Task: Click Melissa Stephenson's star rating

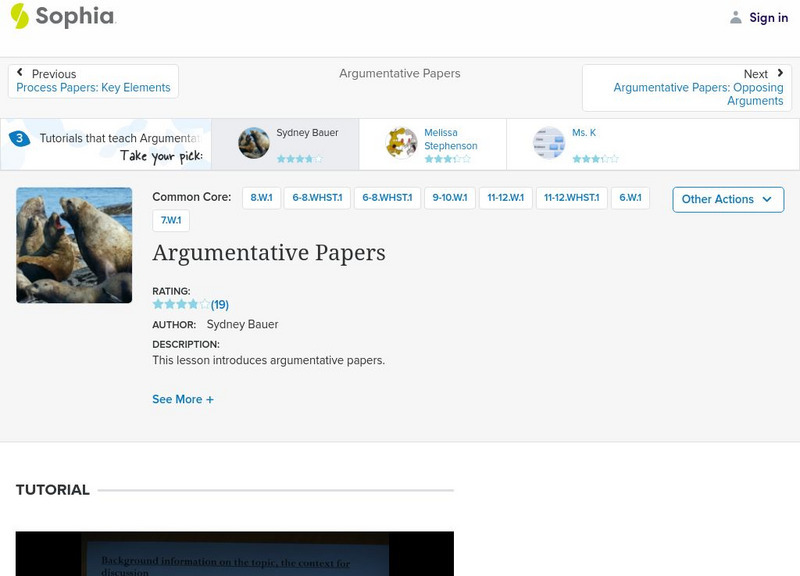Action: point(447,159)
